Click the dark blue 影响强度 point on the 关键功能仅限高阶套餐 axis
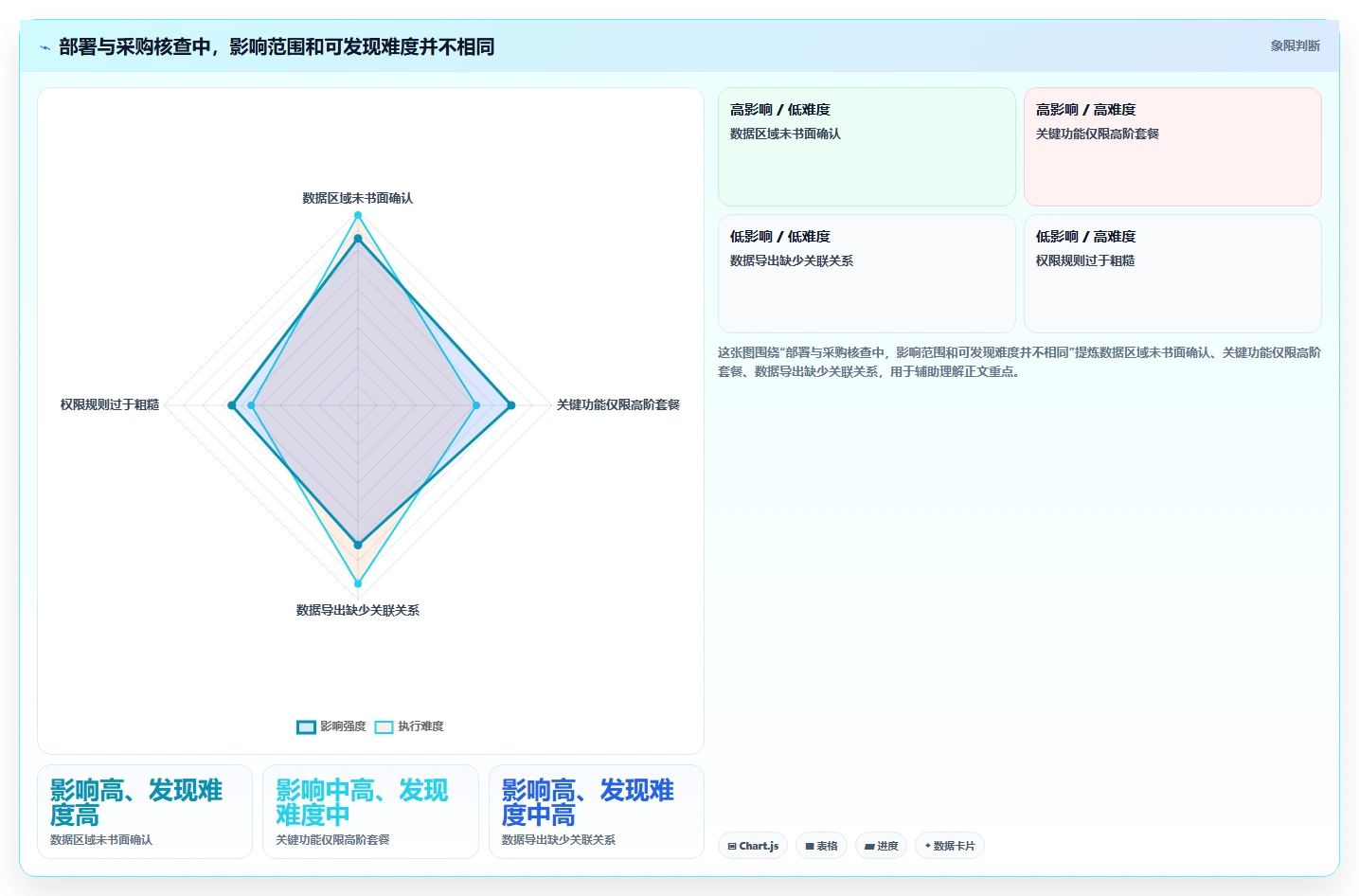Image resolution: width=1359 pixels, height=896 pixels. point(511,405)
